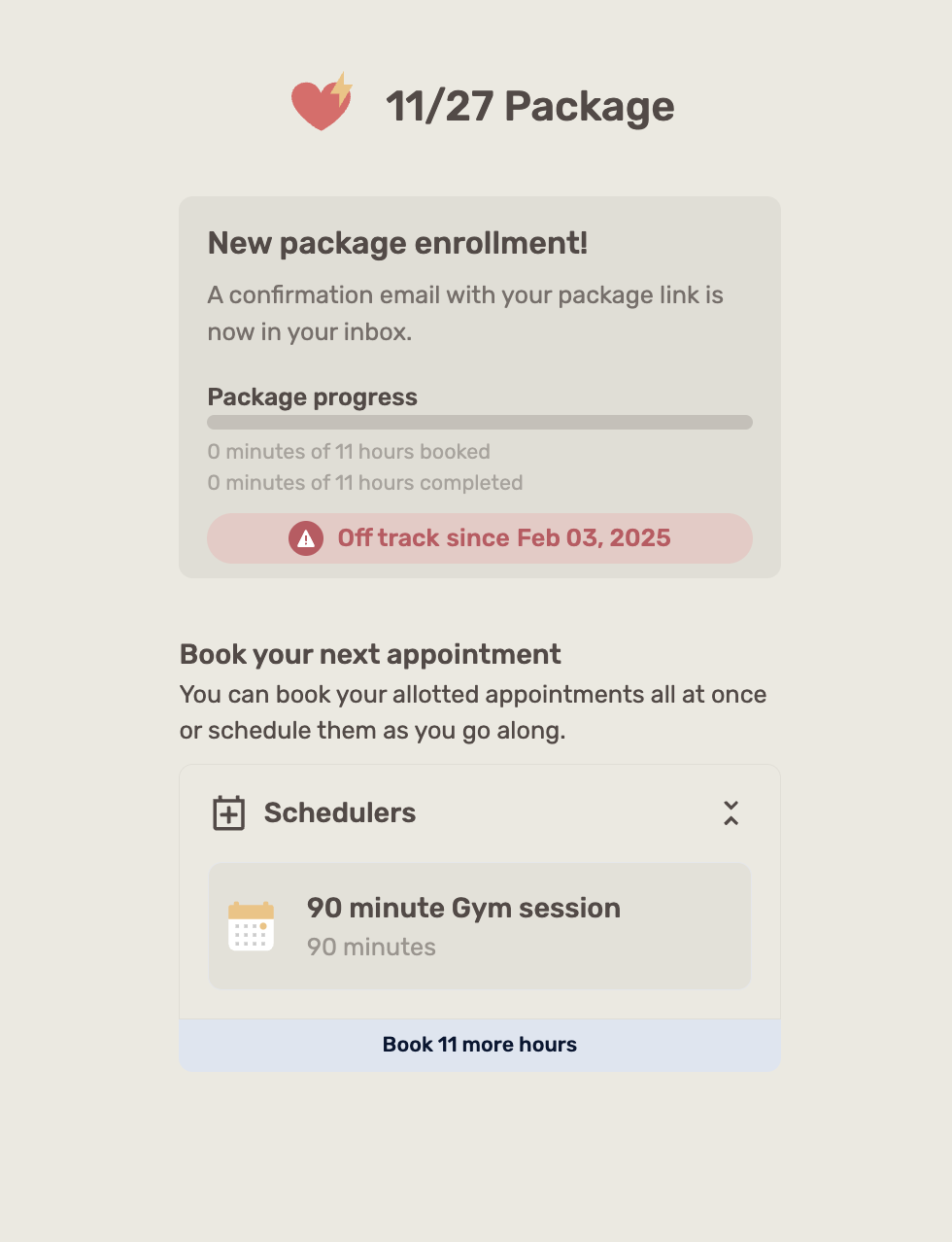The width and height of the screenshot is (952, 1242).
Task: Click the Off track since Feb 03, 2025 badge
Action: 480,538
